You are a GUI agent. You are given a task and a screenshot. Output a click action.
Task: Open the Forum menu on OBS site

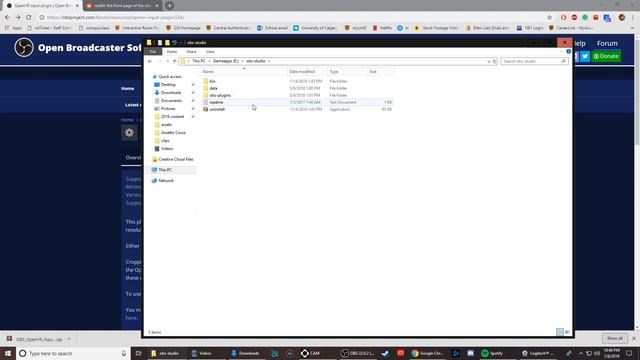point(607,43)
